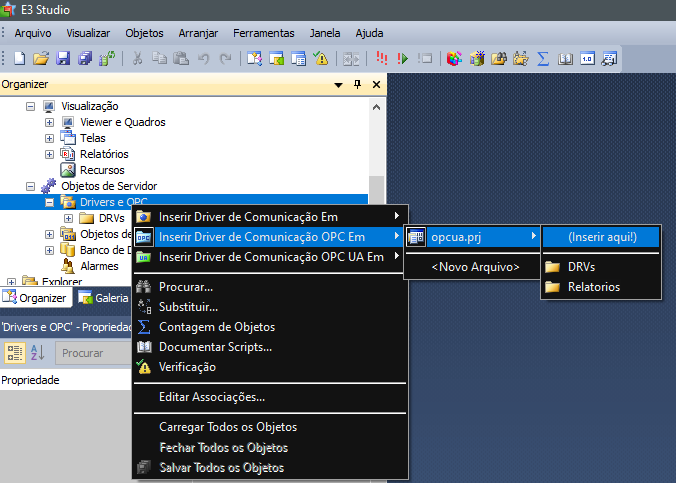Viewport: 676px width, 483px height.
Task: Choose <Novo Arquivo> in the submenu
Action: [x=473, y=267]
